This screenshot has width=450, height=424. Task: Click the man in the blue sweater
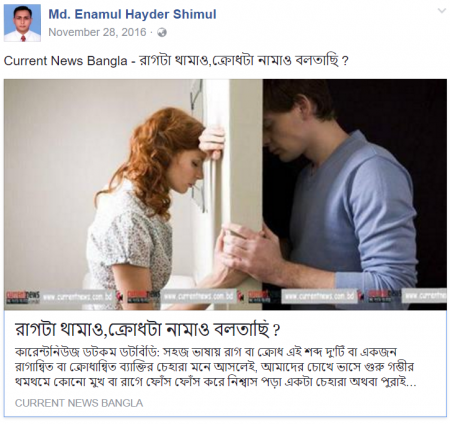click(337, 187)
